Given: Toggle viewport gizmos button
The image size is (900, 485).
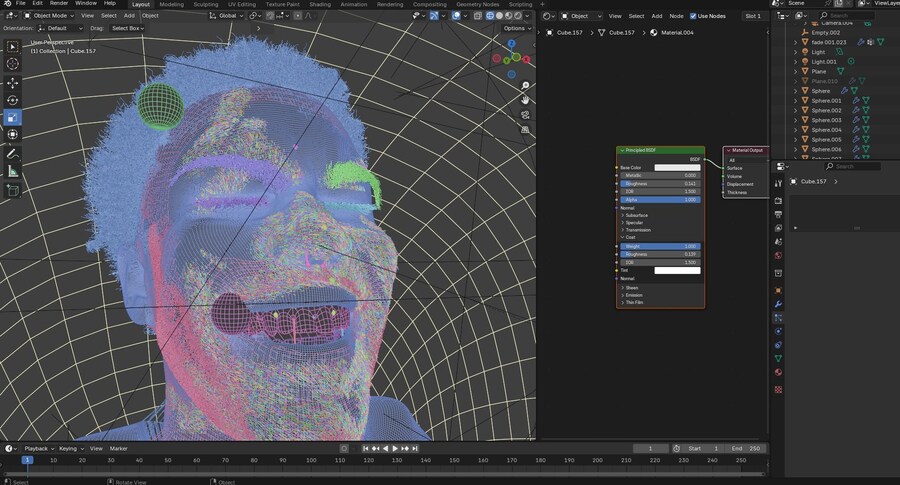Looking at the screenshot, I should click(x=435, y=16).
